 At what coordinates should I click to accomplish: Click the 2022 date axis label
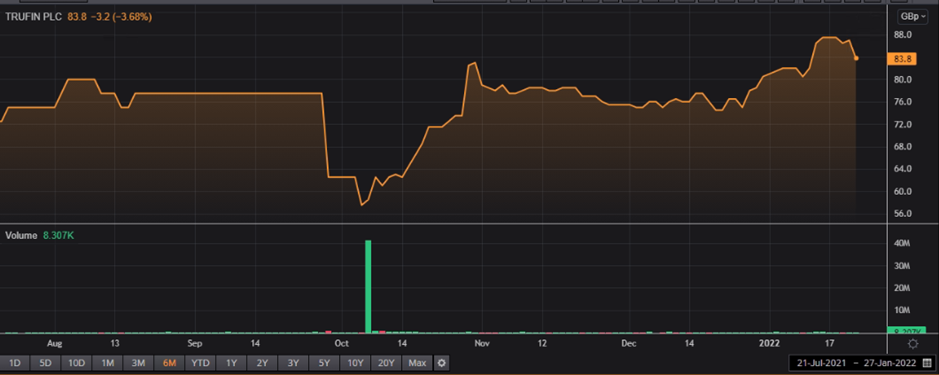coord(770,343)
